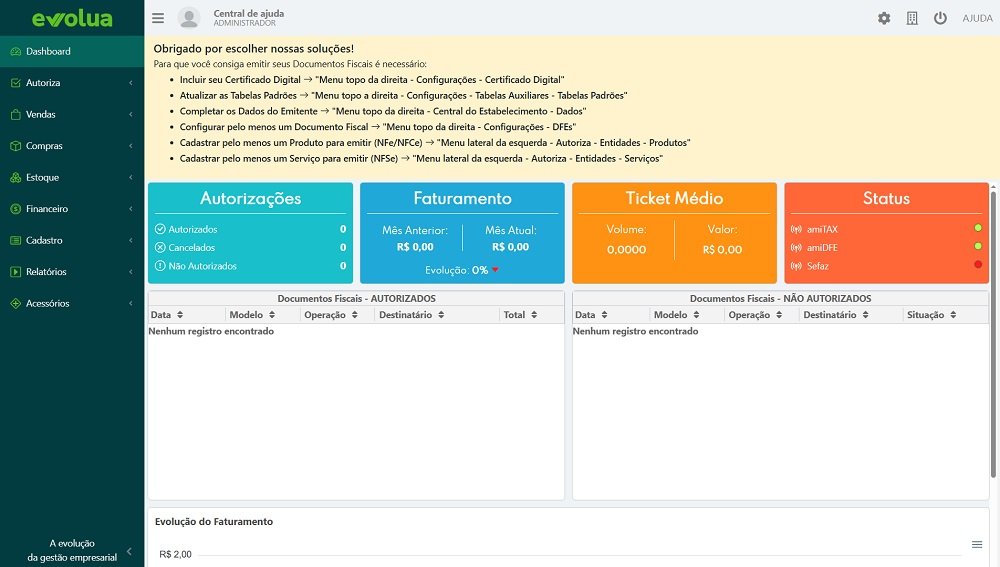The height and width of the screenshot is (567, 1000).
Task: Toggle the hamburger sidebar menu
Action: [x=158, y=18]
